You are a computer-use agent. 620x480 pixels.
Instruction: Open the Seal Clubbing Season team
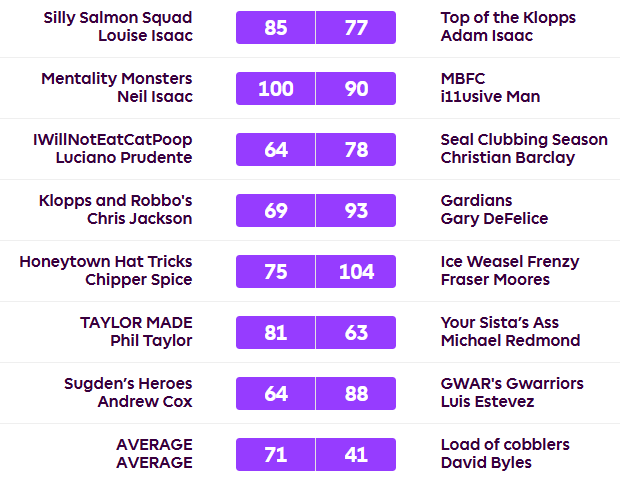pyautogui.click(x=524, y=140)
